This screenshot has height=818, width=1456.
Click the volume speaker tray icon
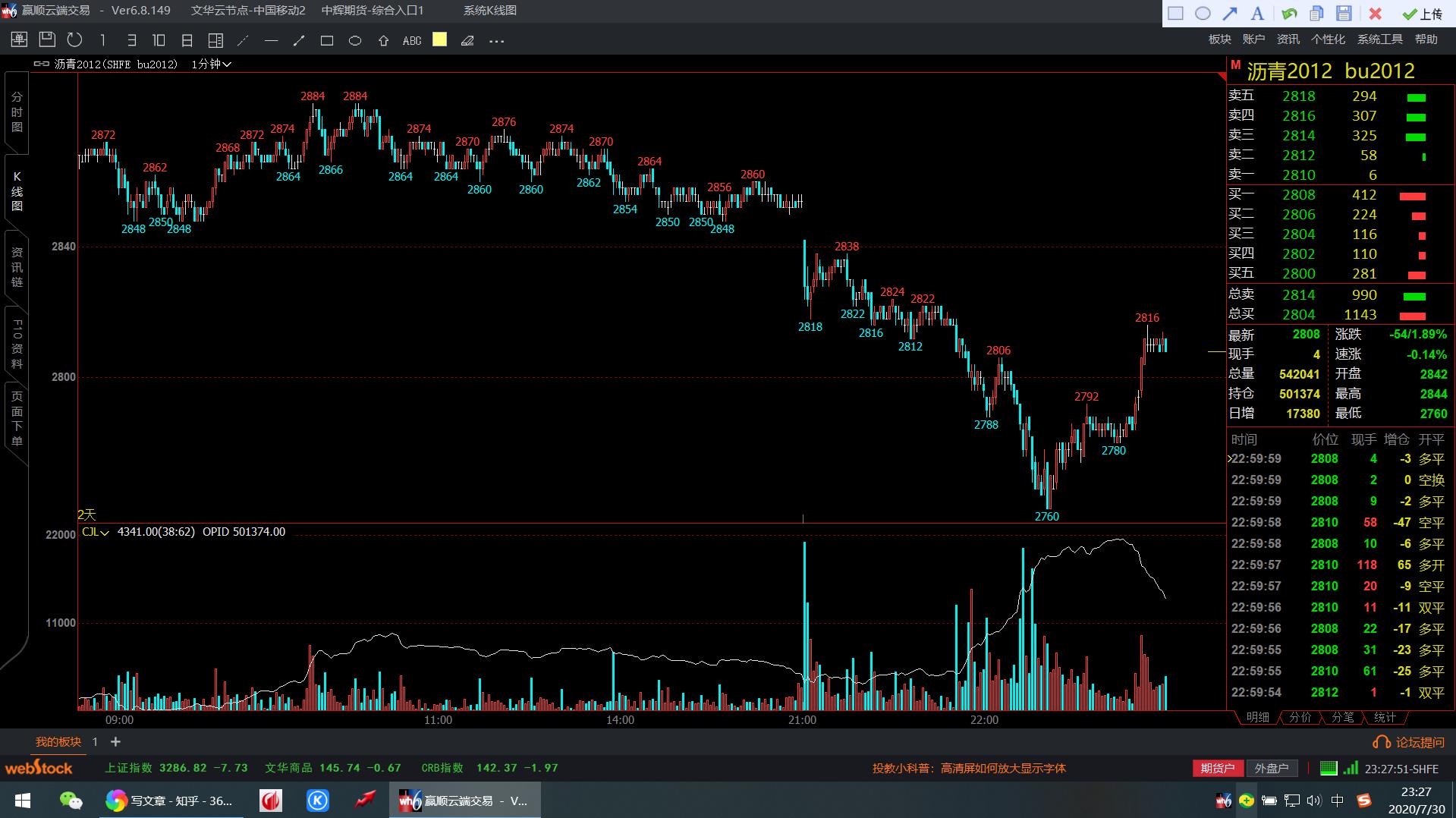click(1313, 801)
